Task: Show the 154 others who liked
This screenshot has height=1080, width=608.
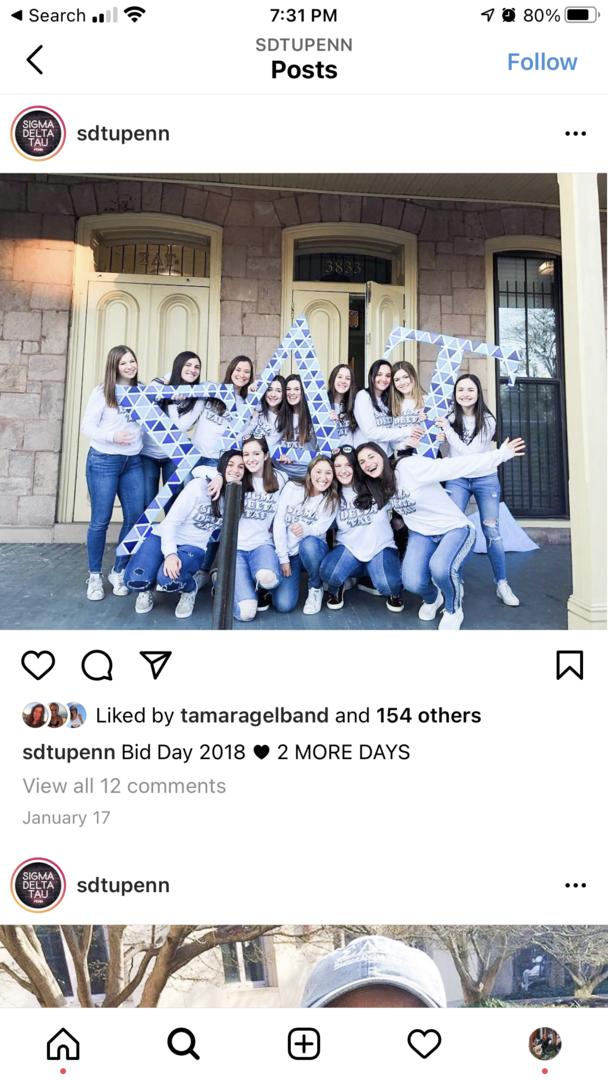Action: (x=428, y=716)
